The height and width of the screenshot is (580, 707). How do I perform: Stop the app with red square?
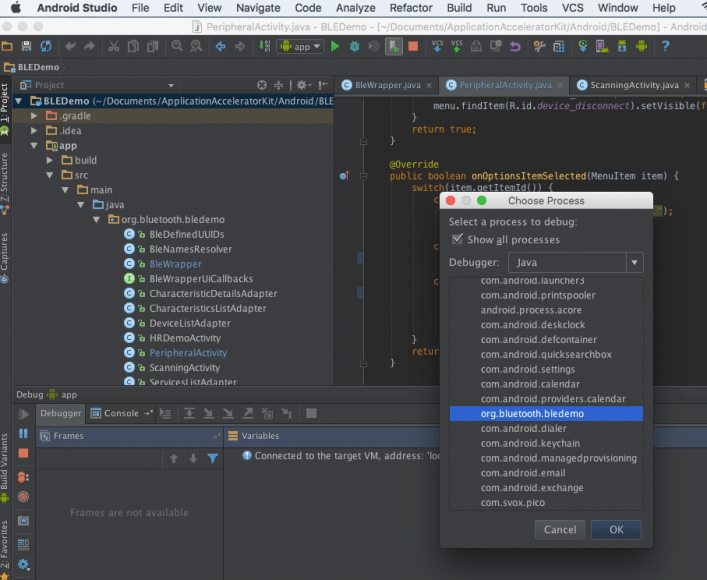click(x=413, y=46)
